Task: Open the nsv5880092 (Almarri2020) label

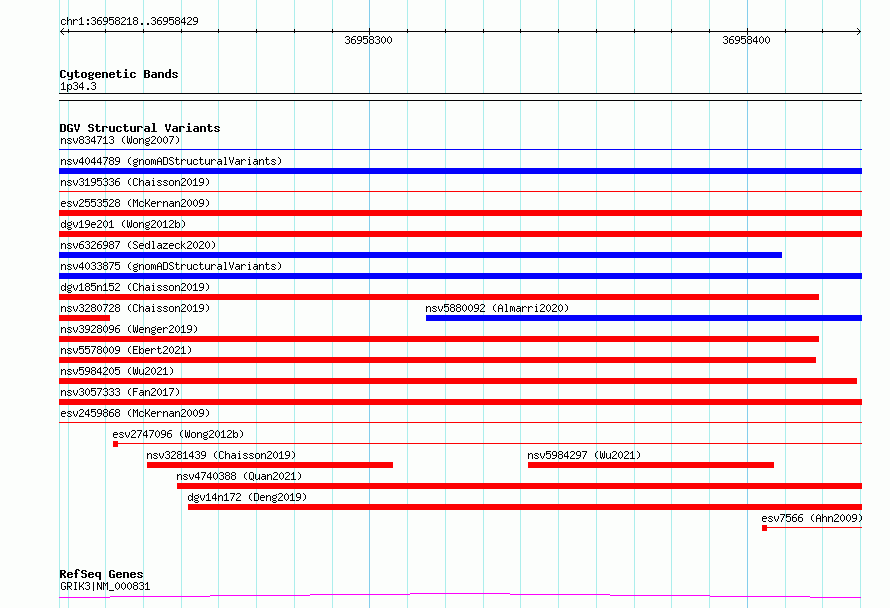Action: 497,308
